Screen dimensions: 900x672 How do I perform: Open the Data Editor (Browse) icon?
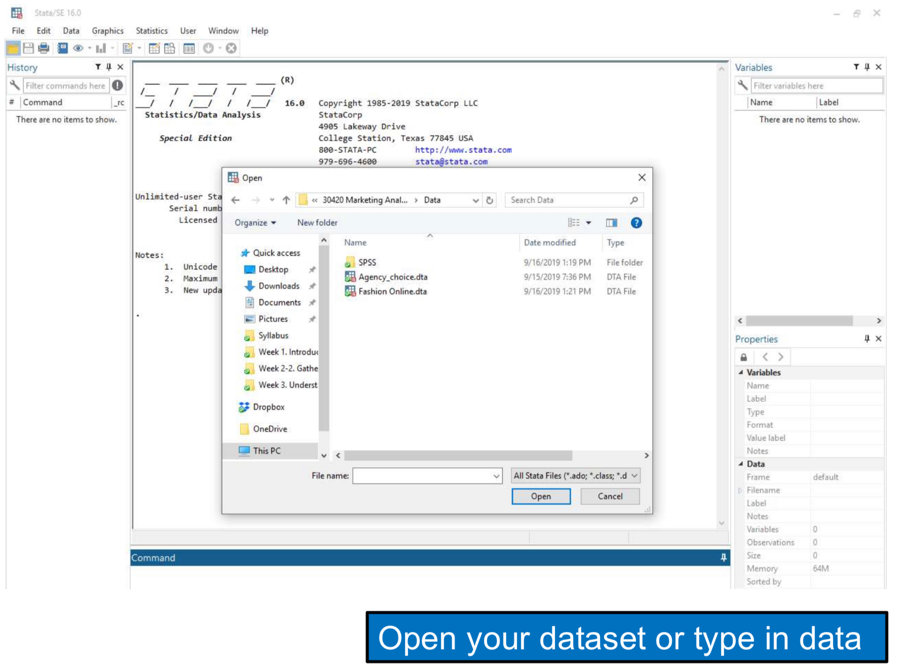point(169,48)
